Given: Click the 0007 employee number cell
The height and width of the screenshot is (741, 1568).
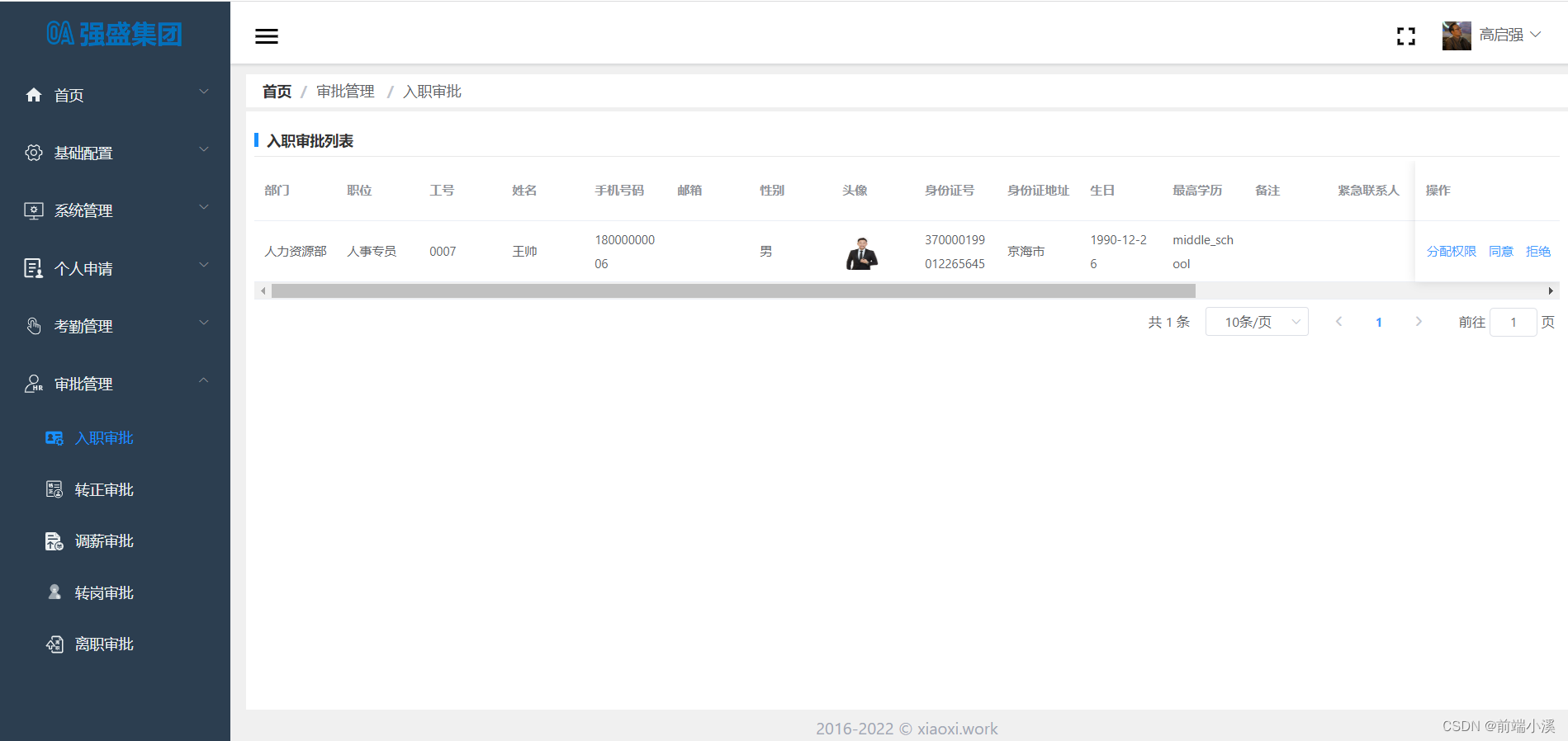Looking at the screenshot, I should click(443, 252).
